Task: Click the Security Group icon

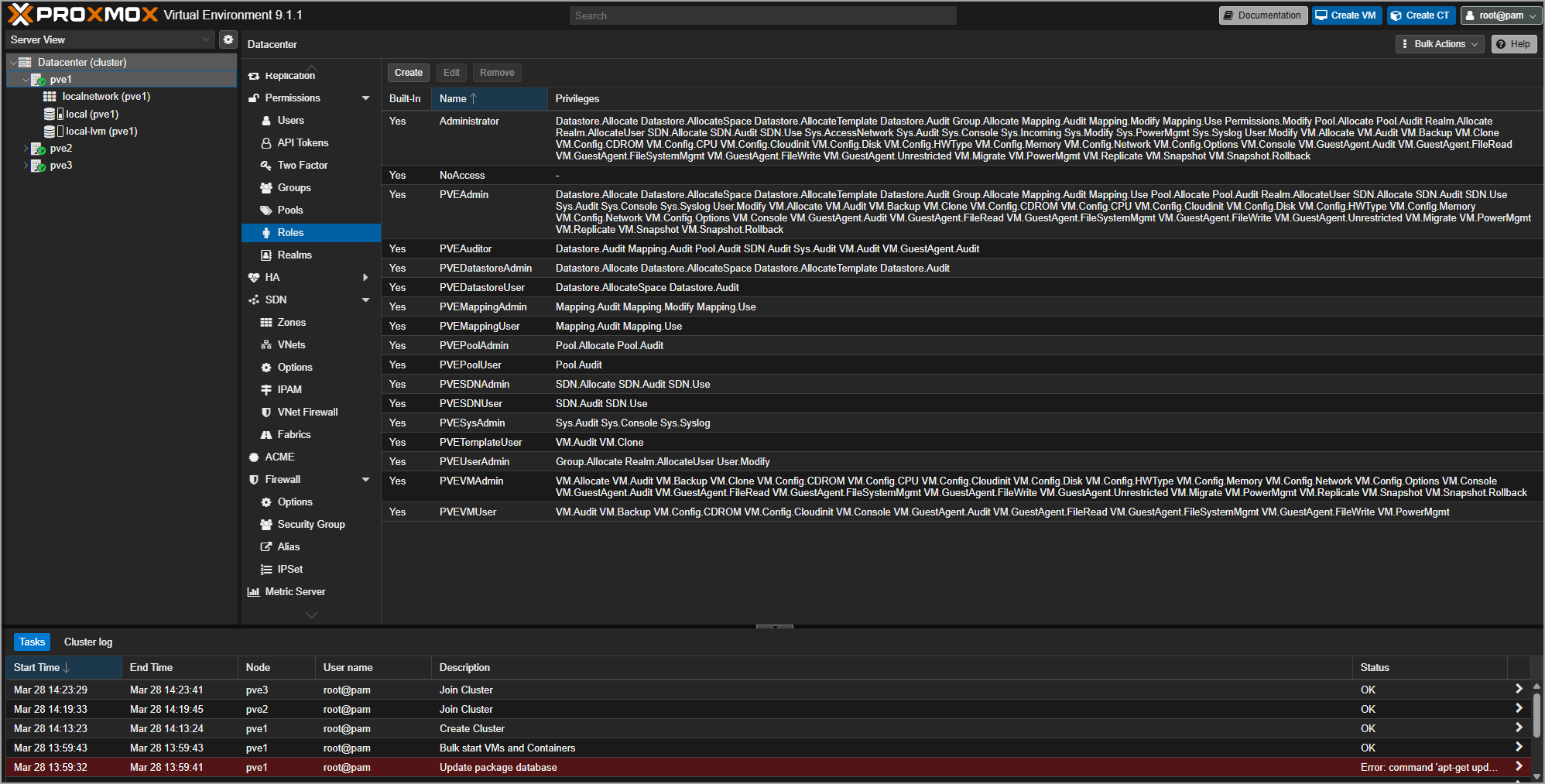Action: point(265,525)
